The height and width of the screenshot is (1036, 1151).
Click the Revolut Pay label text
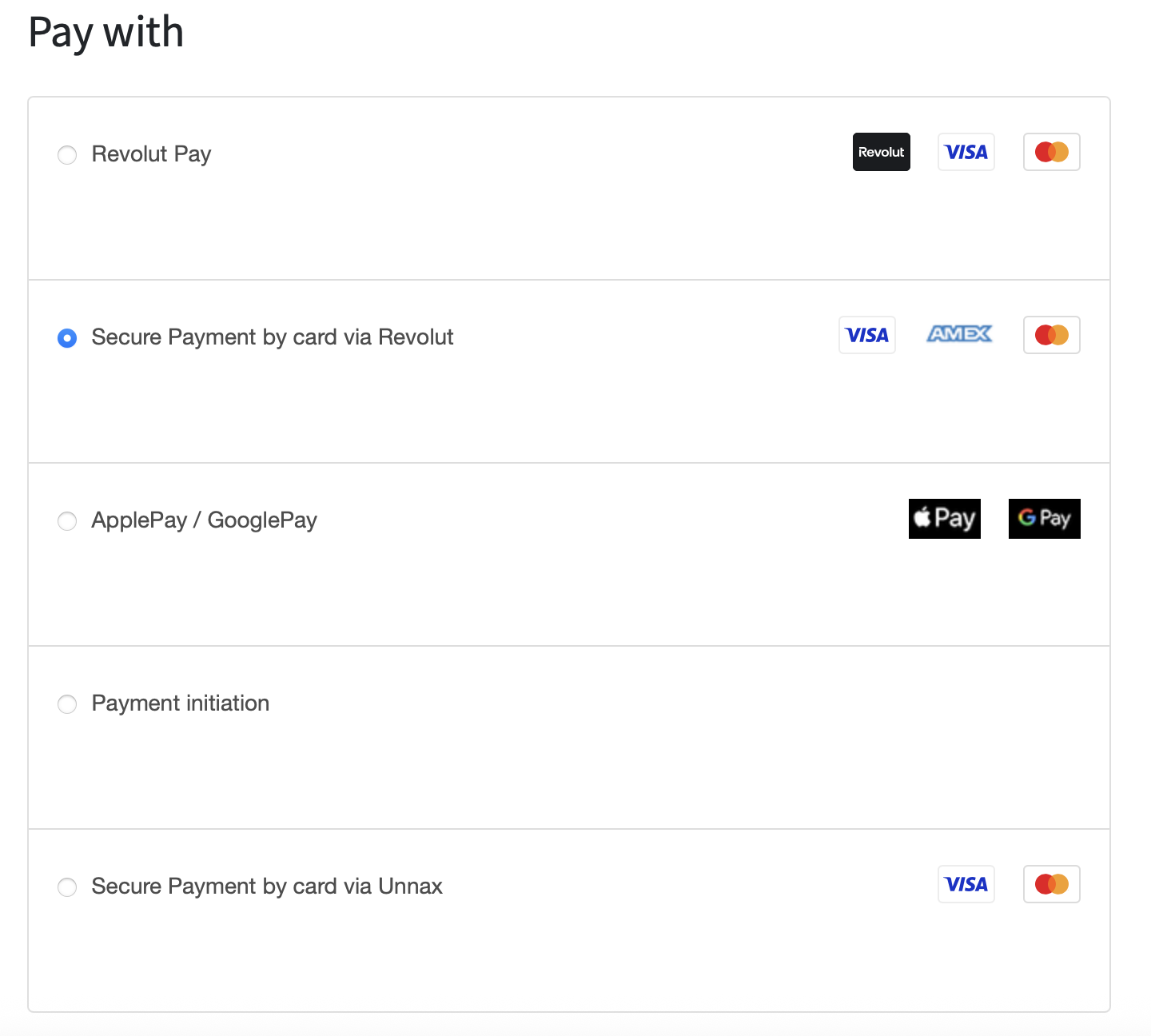(151, 154)
